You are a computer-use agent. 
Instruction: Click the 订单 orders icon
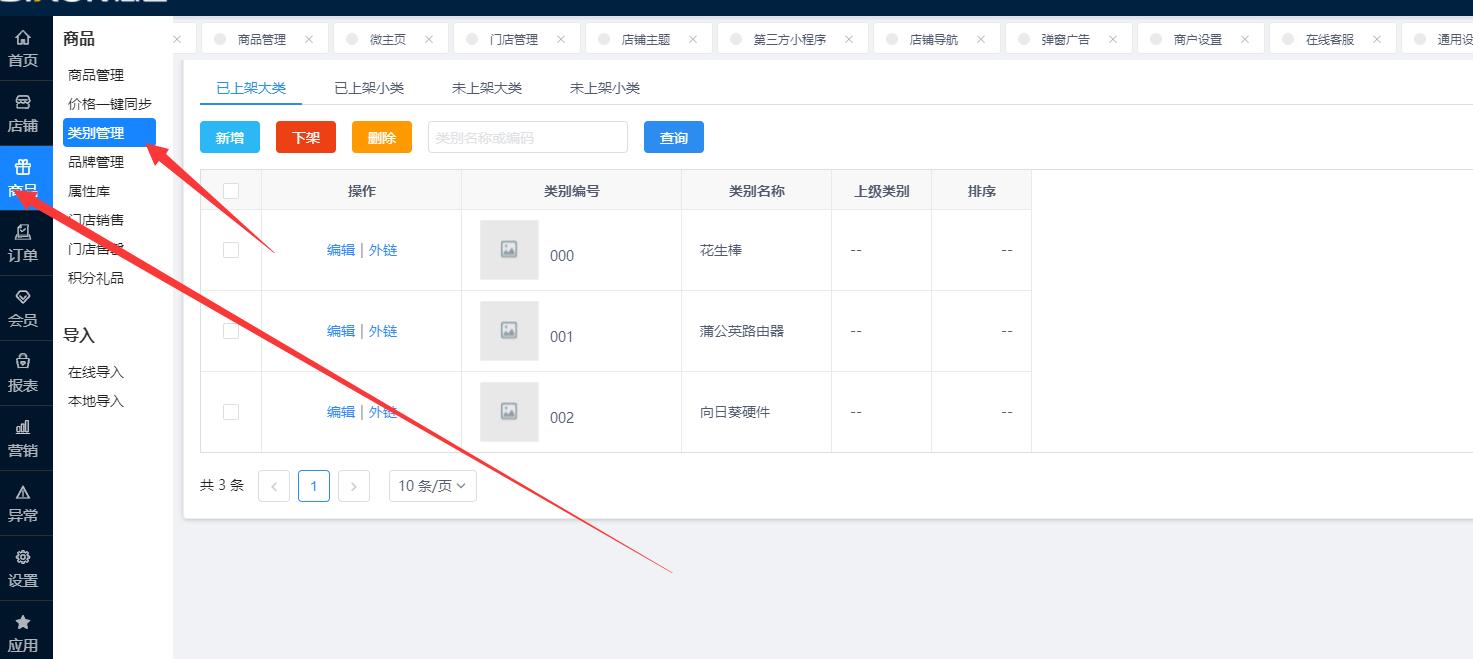[23, 243]
